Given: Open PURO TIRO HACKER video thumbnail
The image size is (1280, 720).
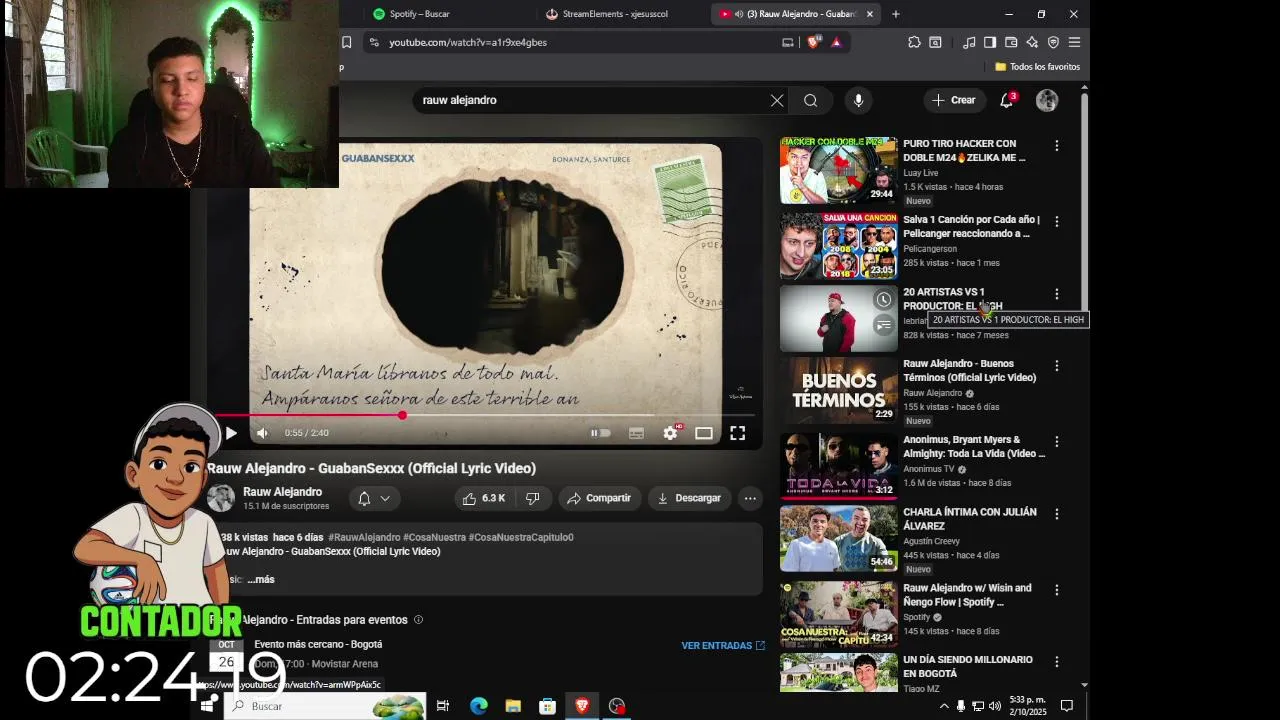Looking at the screenshot, I should (839, 170).
